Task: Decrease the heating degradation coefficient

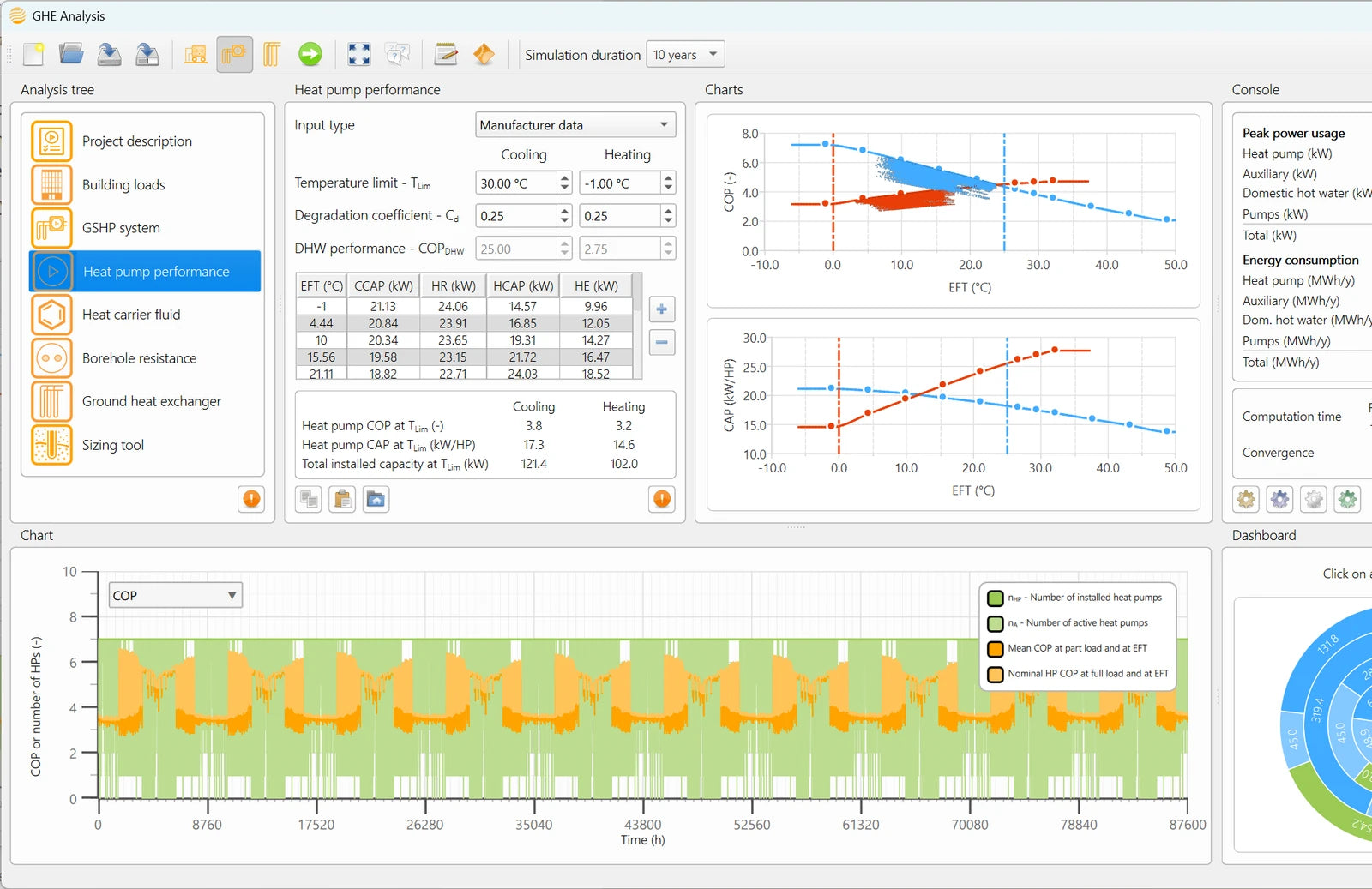Action: [669, 221]
